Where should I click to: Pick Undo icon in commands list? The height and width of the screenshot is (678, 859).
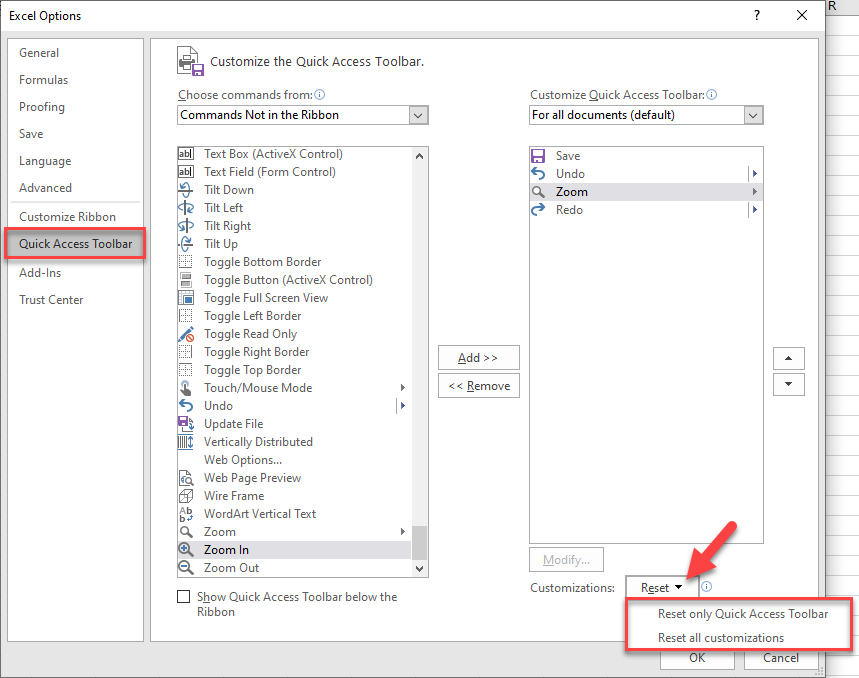[186, 406]
